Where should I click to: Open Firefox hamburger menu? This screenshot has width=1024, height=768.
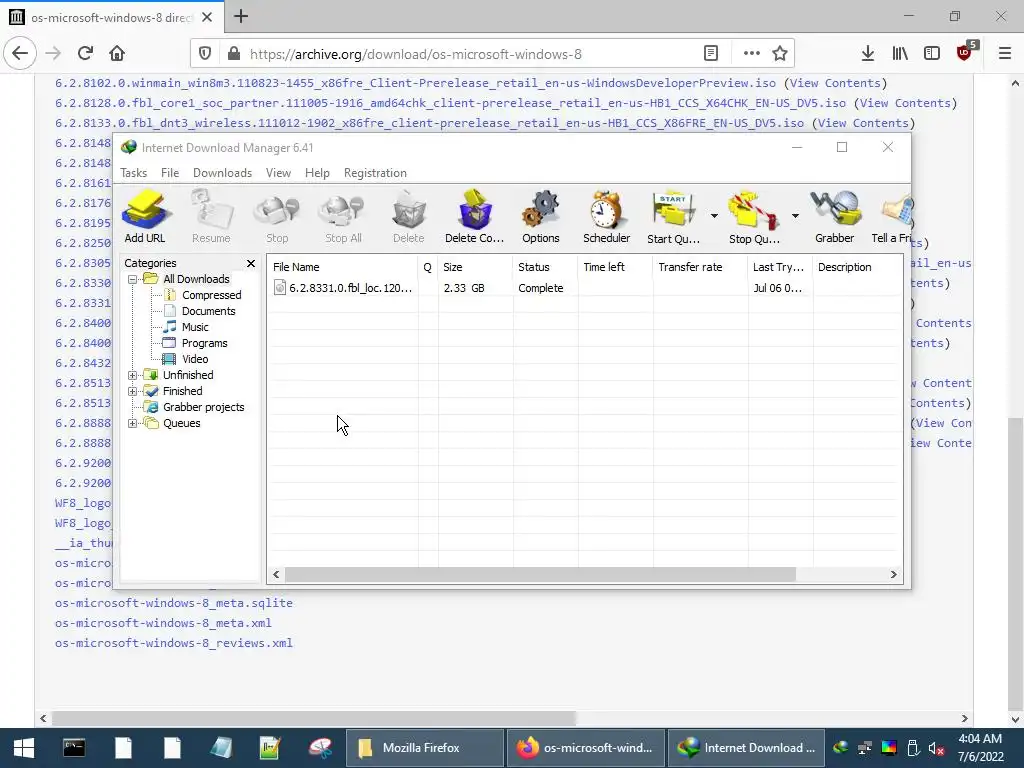(1005, 54)
